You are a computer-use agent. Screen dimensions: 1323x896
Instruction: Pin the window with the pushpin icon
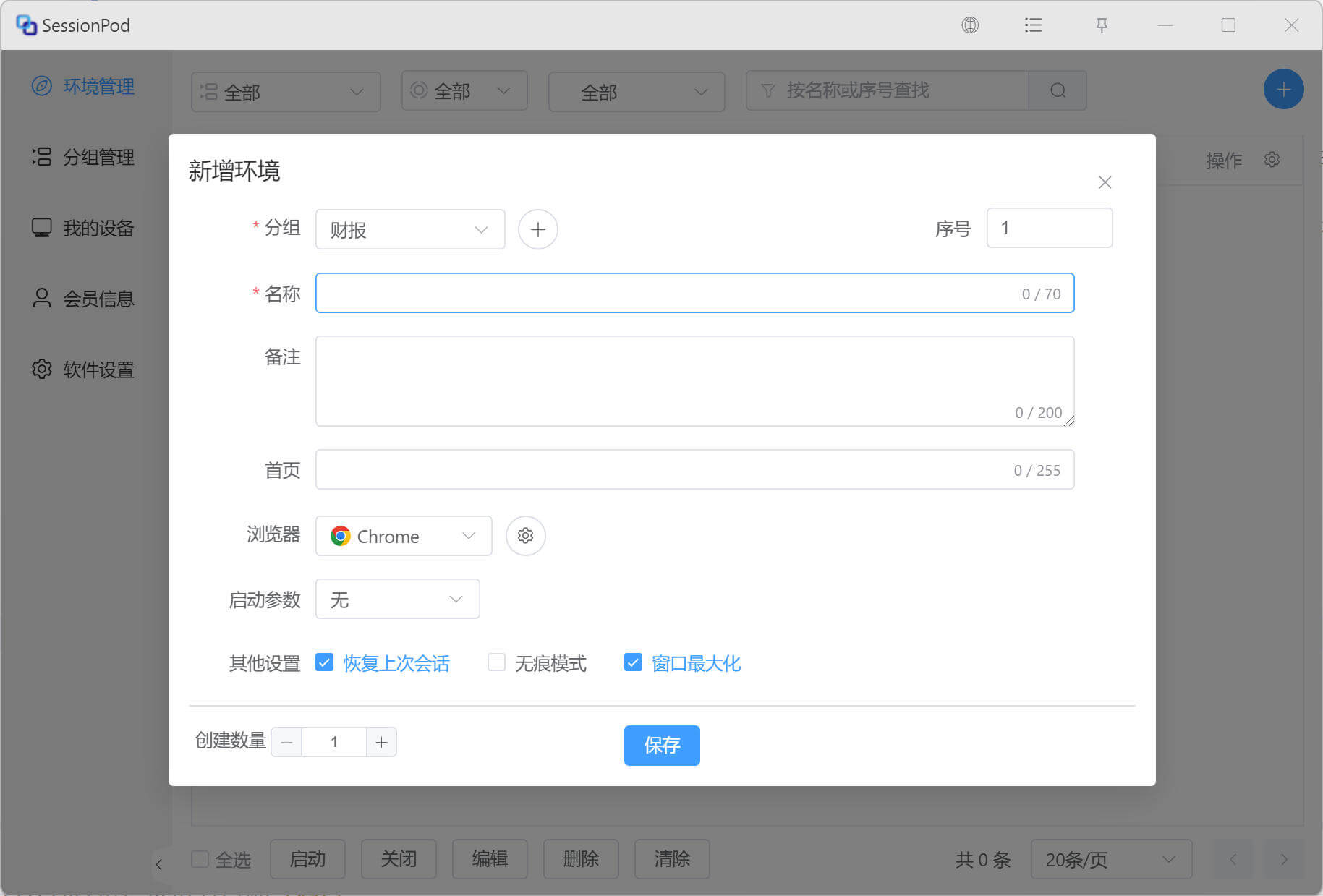click(1102, 25)
